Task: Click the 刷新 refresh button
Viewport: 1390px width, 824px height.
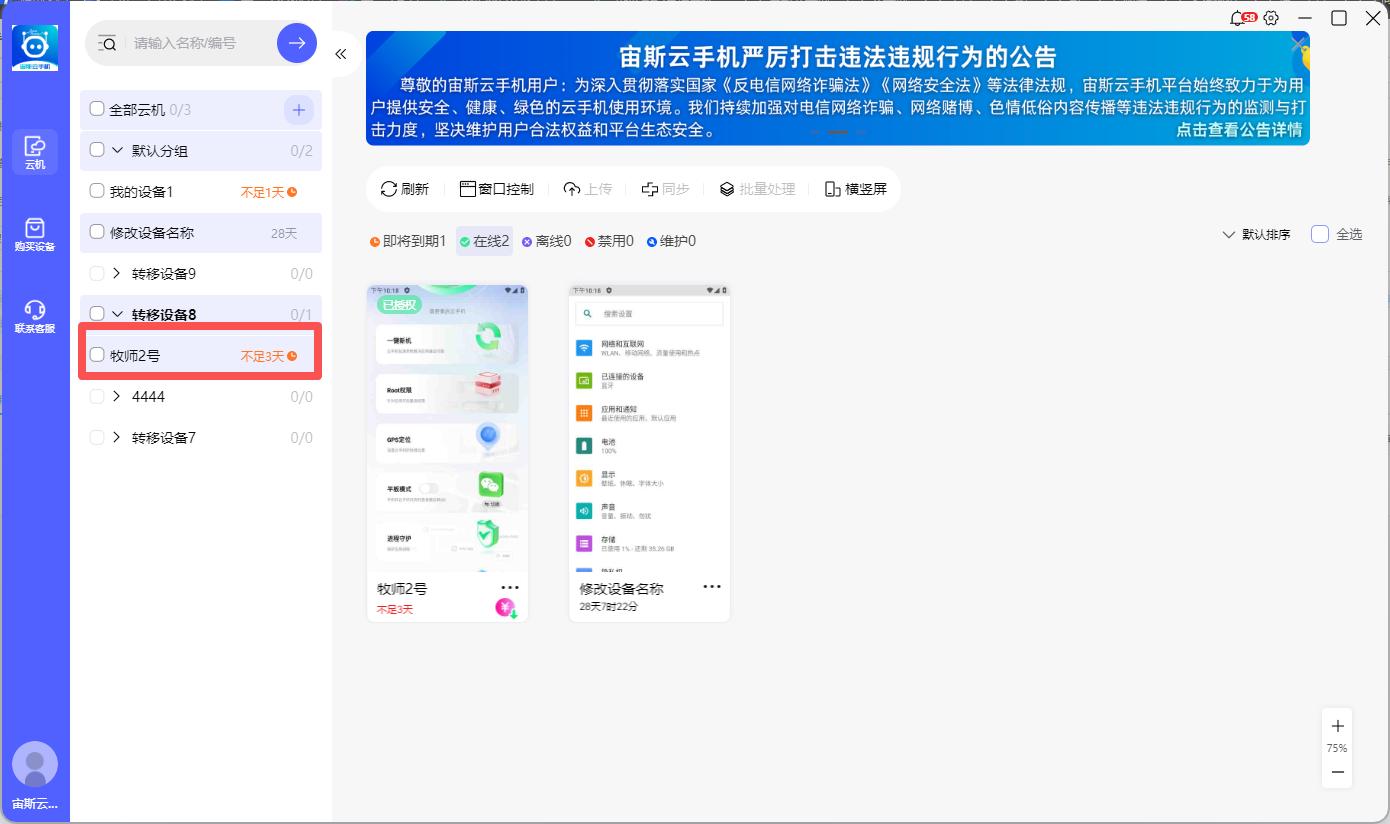Action: (x=405, y=189)
